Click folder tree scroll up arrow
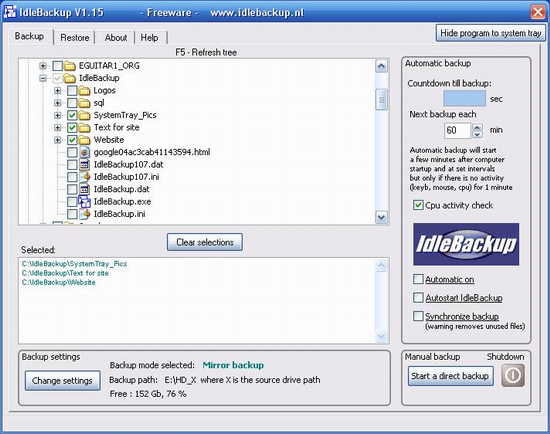550x434 pixels. tap(381, 66)
